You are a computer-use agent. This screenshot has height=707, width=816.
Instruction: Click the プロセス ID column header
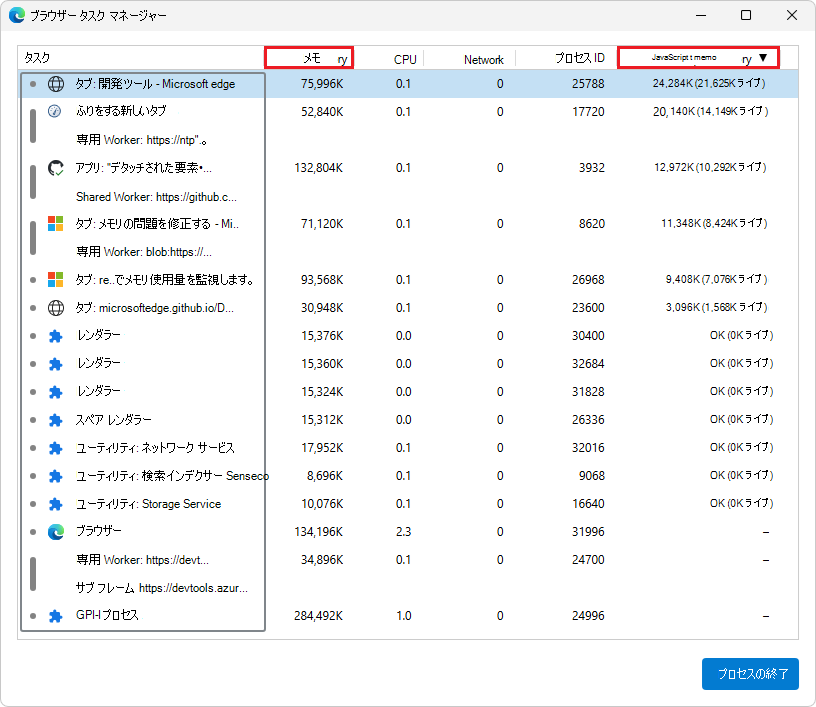580,59
